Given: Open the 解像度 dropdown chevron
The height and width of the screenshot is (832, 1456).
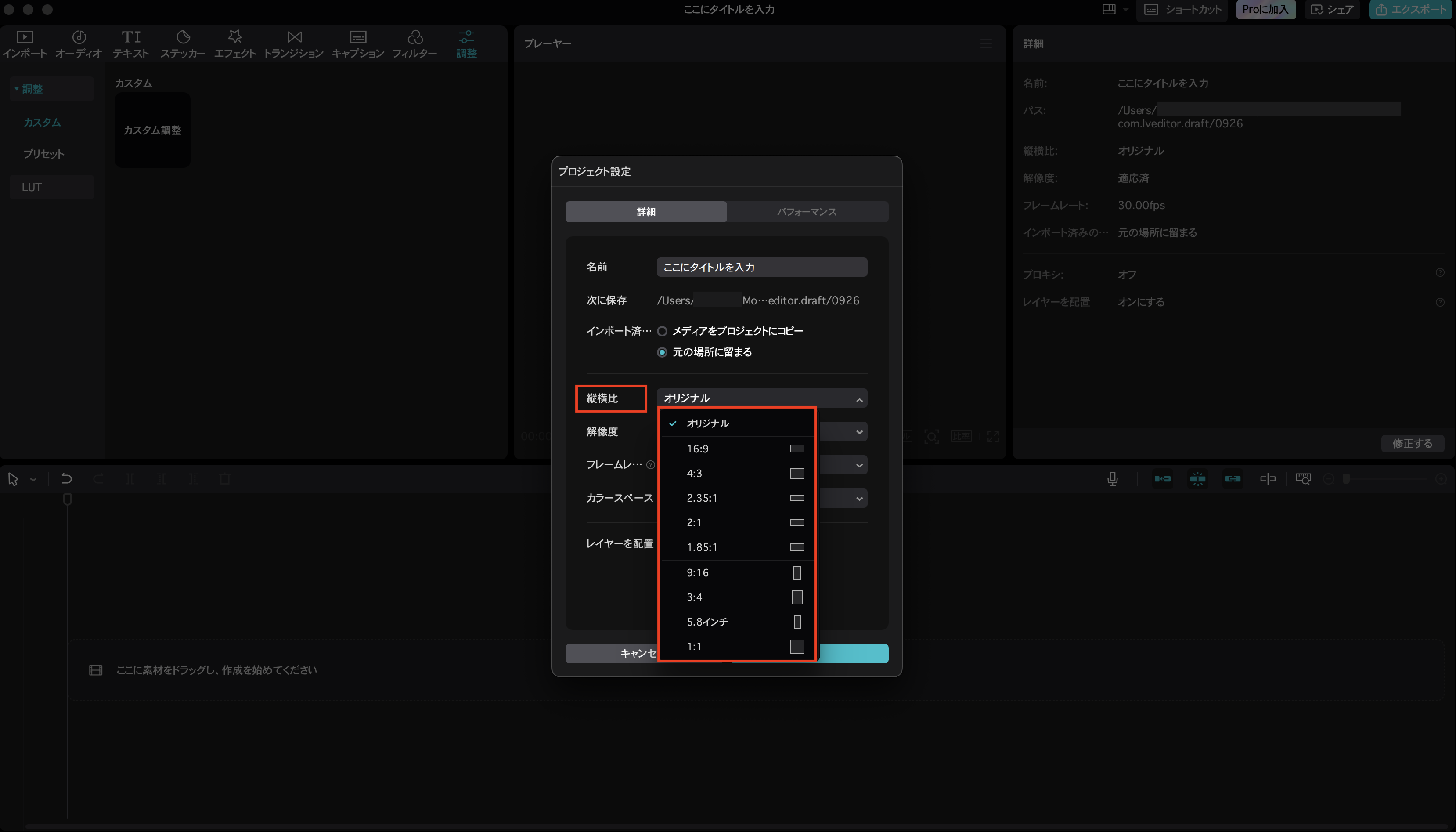Looking at the screenshot, I should (x=859, y=432).
